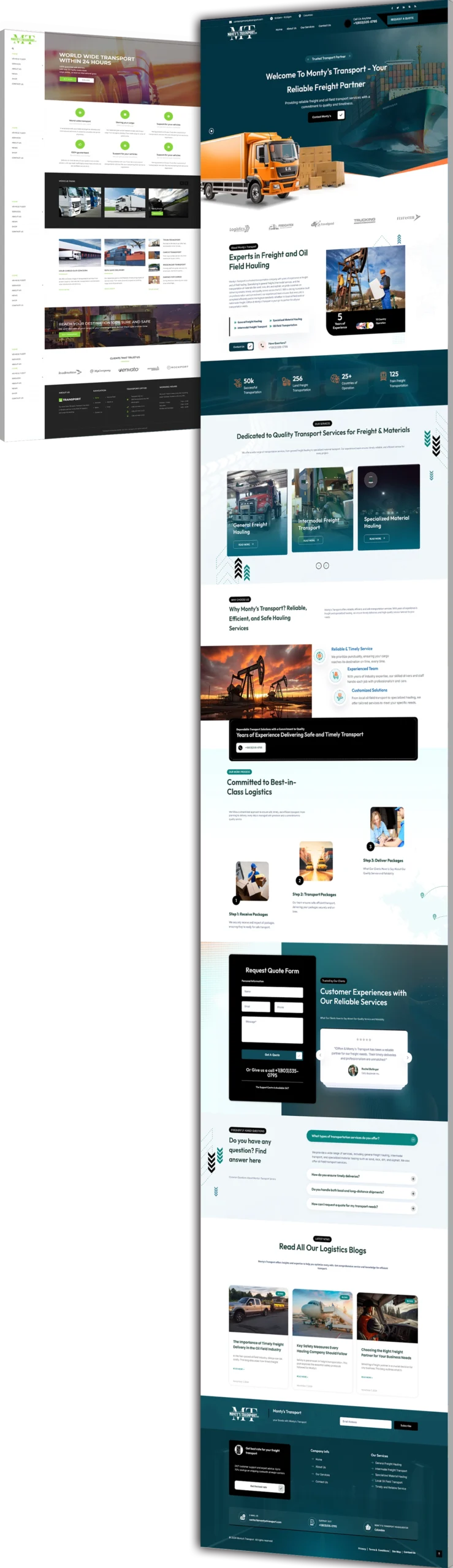
Task: Click the phone icon beside Have Questions
Action: pos(262,345)
